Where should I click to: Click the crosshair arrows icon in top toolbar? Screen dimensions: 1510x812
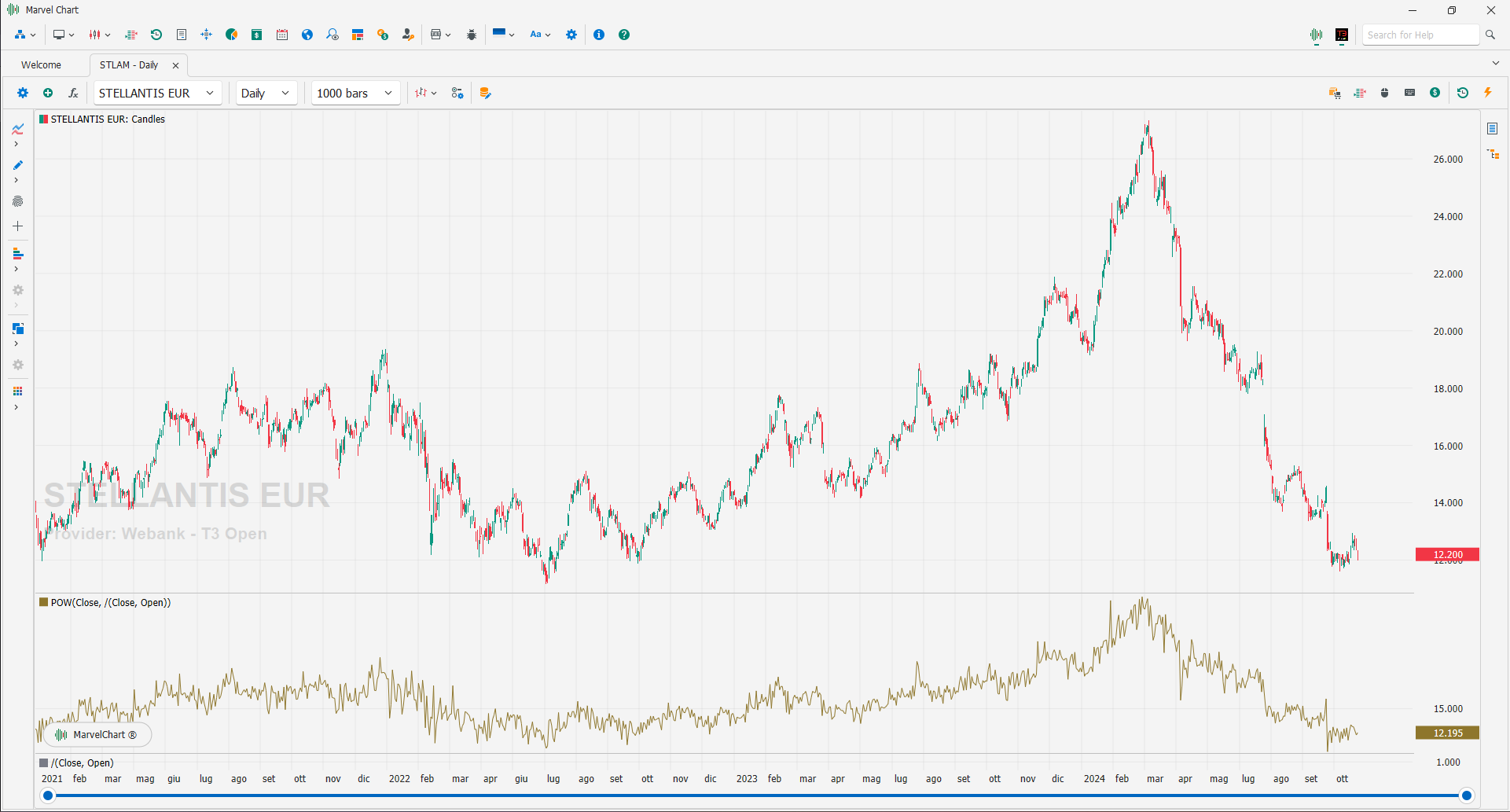tap(207, 35)
